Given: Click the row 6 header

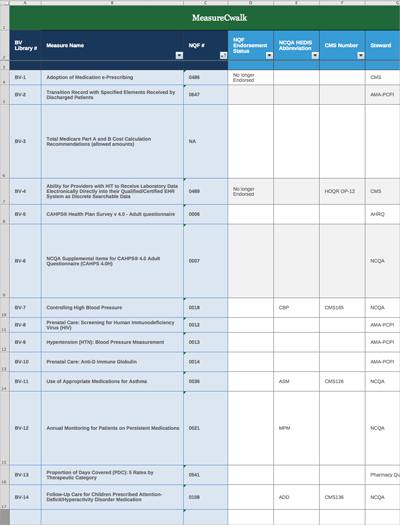Looking at the screenshot, I should 5,142.
